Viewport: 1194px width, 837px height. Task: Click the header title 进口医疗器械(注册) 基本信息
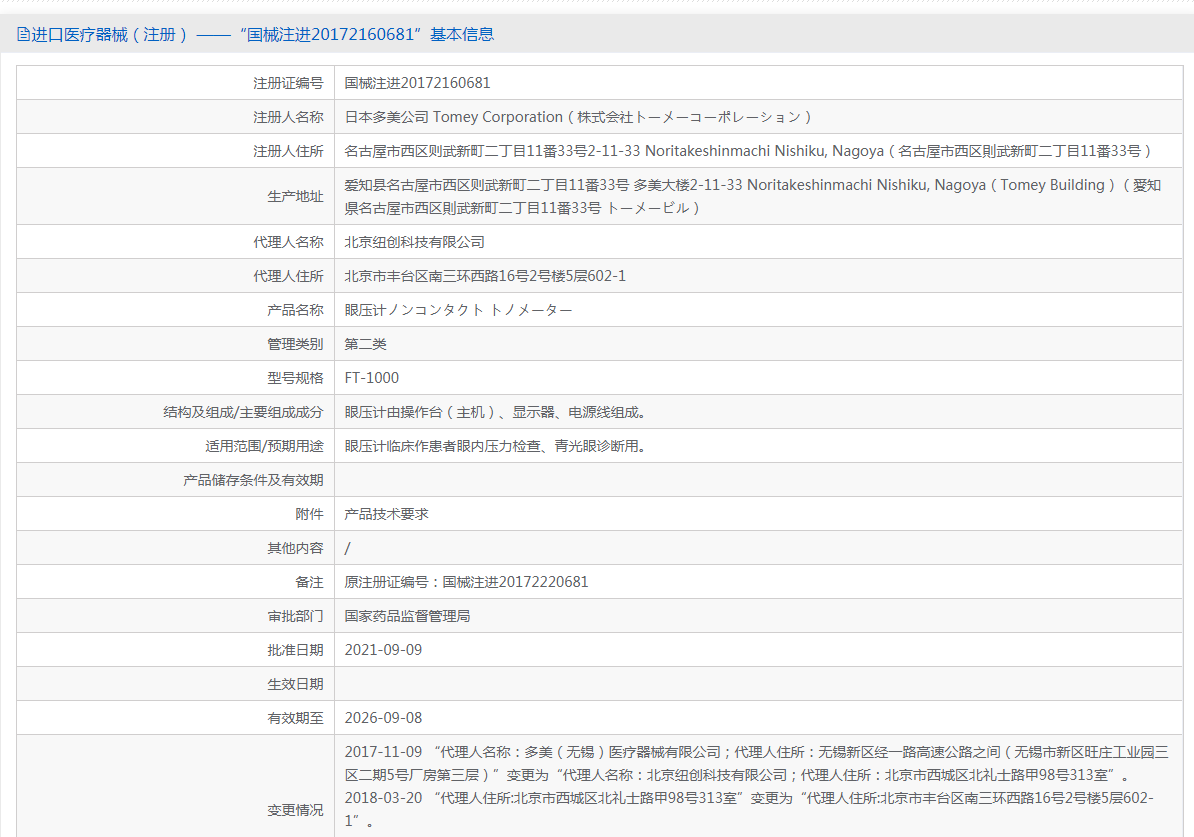click(263, 34)
